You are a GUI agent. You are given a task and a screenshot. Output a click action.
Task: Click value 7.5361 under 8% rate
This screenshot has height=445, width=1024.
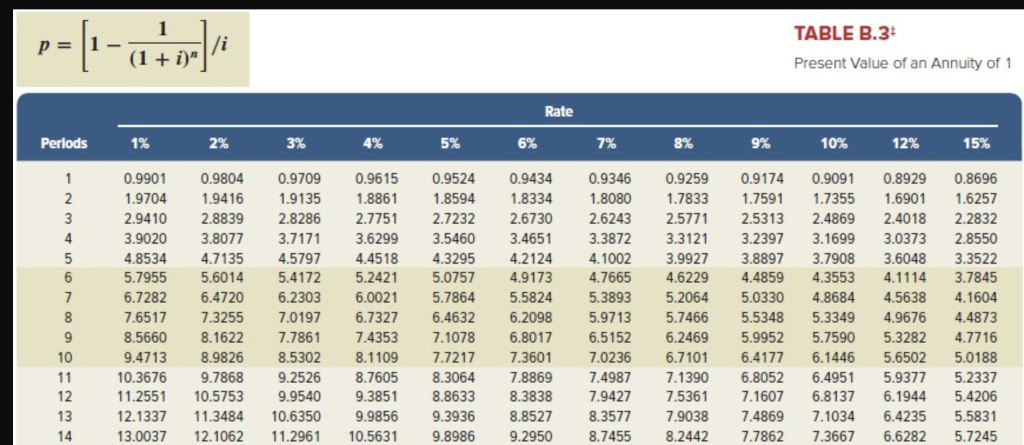coord(686,396)
